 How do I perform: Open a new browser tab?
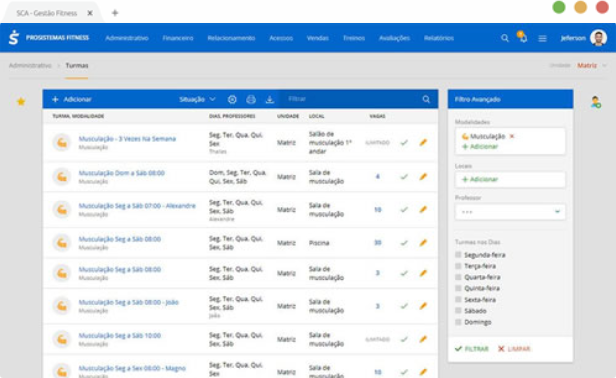[115, 13]
